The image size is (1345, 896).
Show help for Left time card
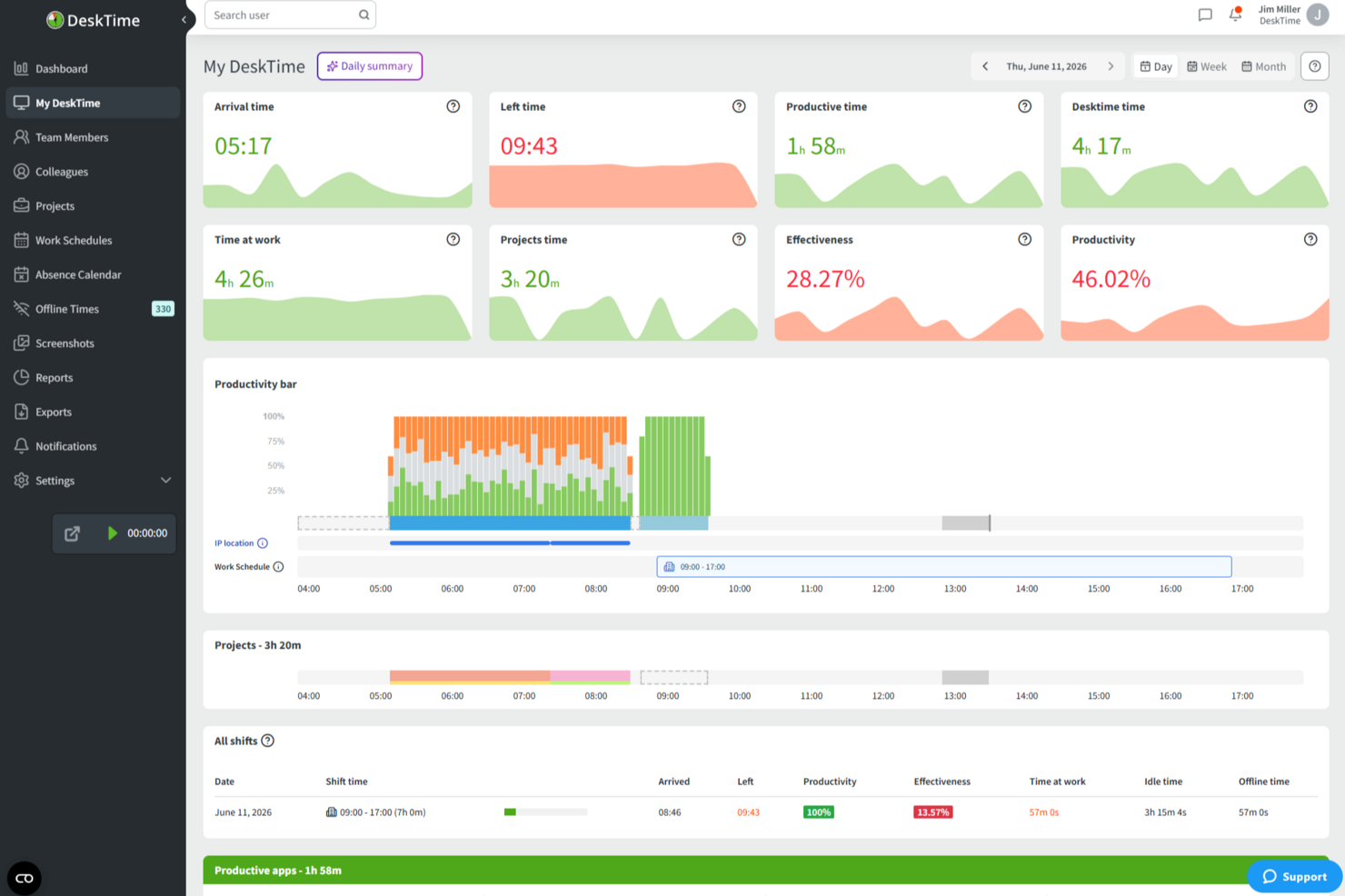739,106
